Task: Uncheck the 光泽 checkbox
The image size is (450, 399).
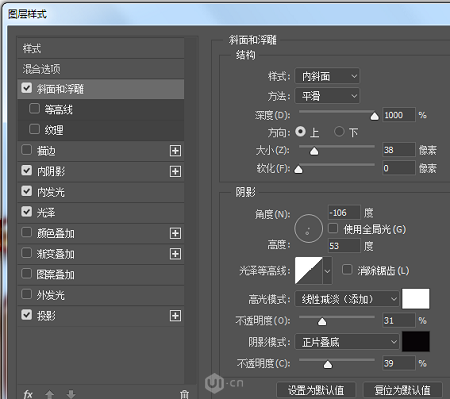Action: tap(27, 211)
